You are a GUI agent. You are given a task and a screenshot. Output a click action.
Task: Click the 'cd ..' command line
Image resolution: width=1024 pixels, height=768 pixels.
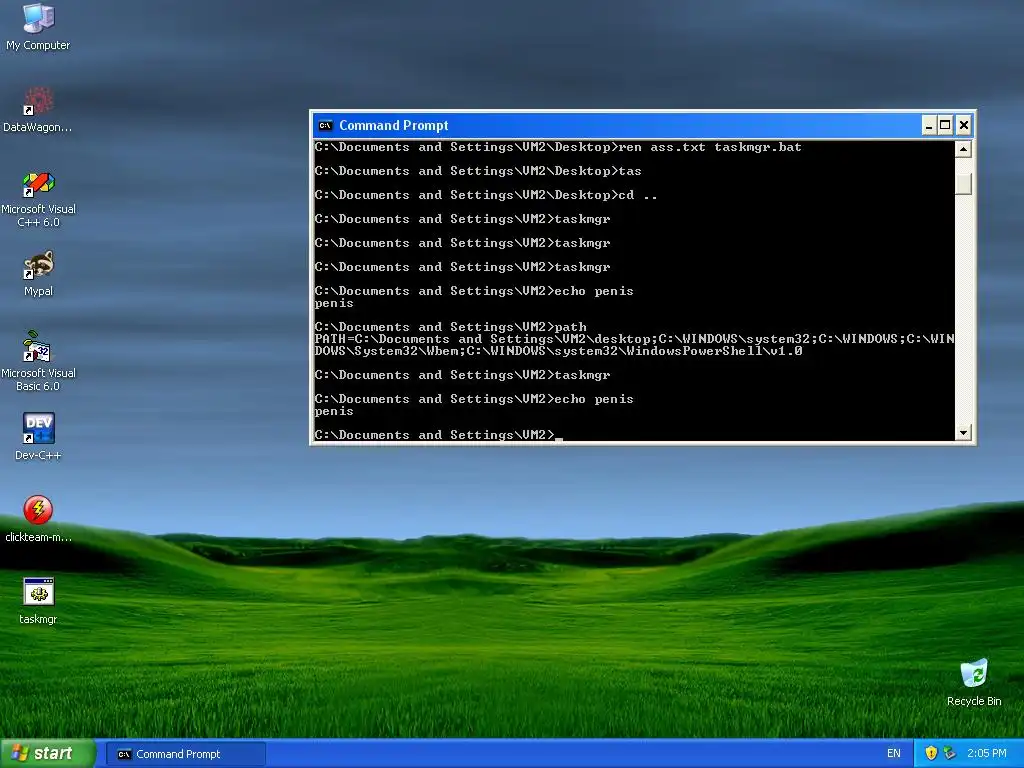(x=485, y=195)
